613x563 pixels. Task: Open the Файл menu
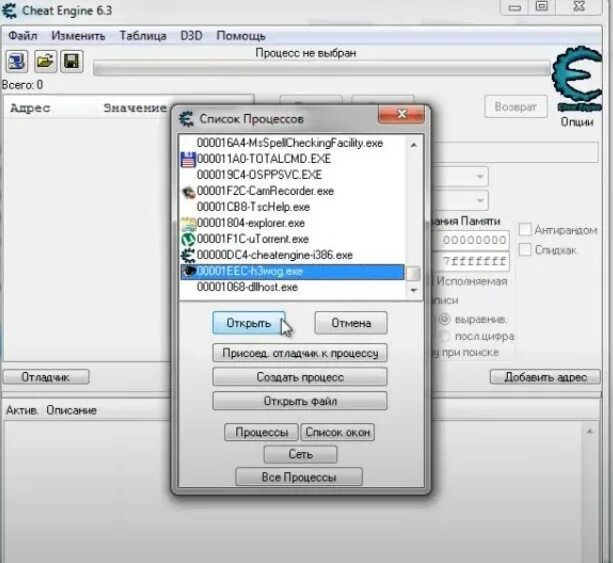coord(23,36)
